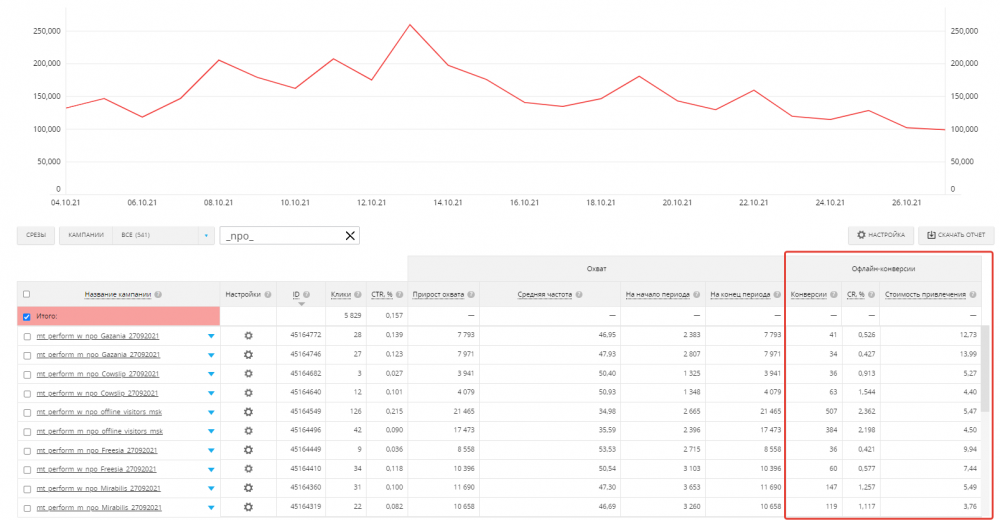Switch to the Срезы tab
The height and width of the screenshot is (520, 1000).
click(x=36, y=235)
